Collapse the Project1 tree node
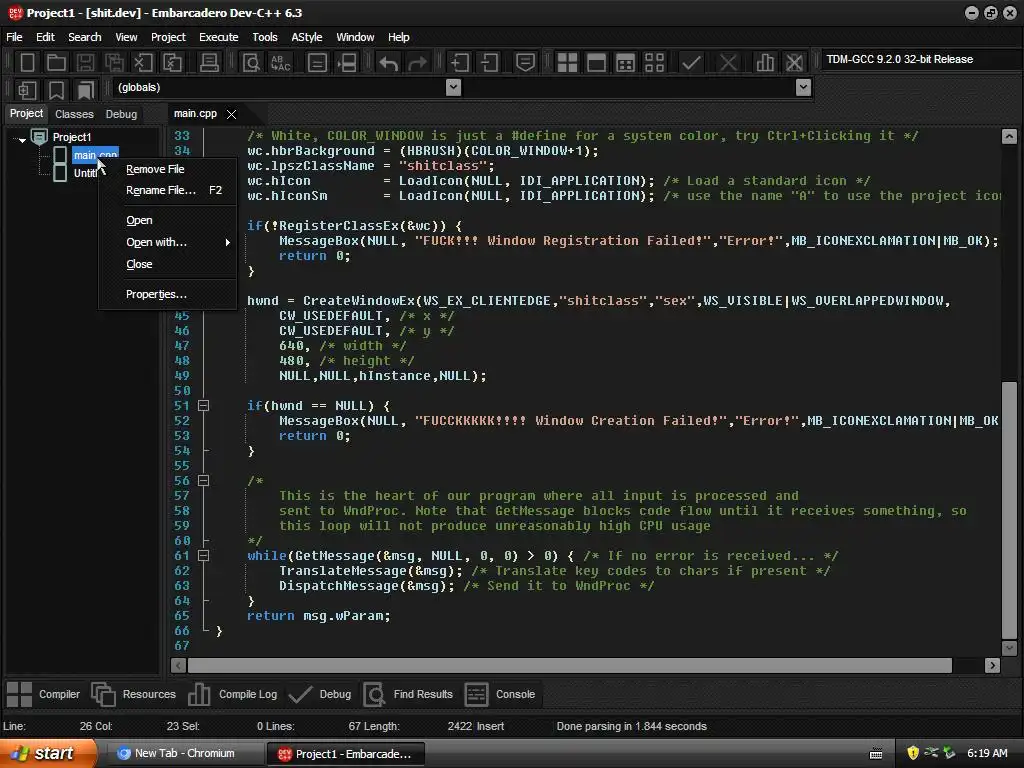The width and height of the screenshot is (1024, 768). pos(22,138)
